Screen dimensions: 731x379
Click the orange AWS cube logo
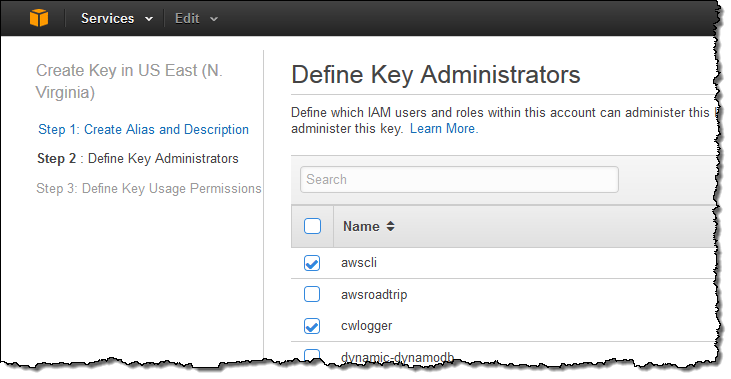[x=39, y=18]
